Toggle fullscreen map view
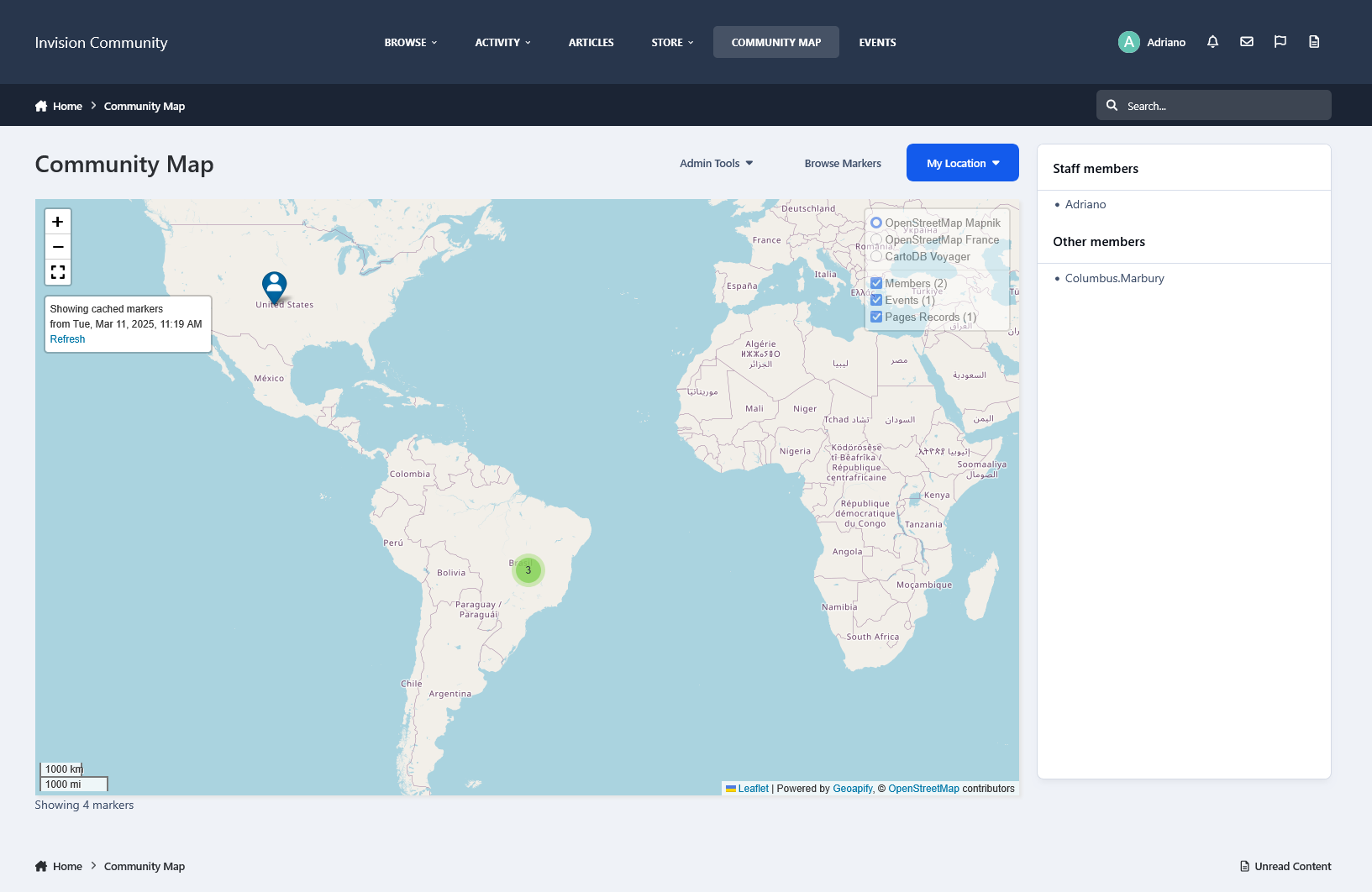 [57, 272]
